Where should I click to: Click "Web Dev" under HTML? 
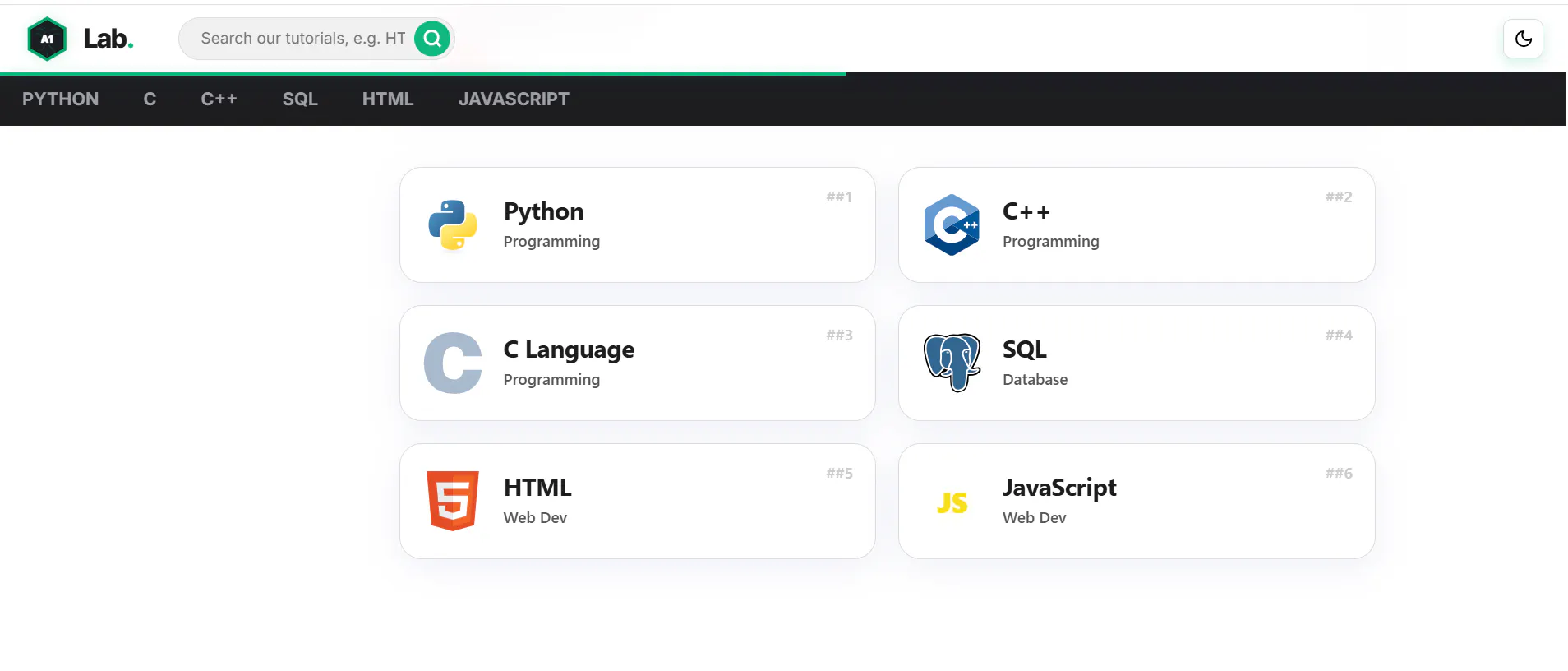pos(535,518)
